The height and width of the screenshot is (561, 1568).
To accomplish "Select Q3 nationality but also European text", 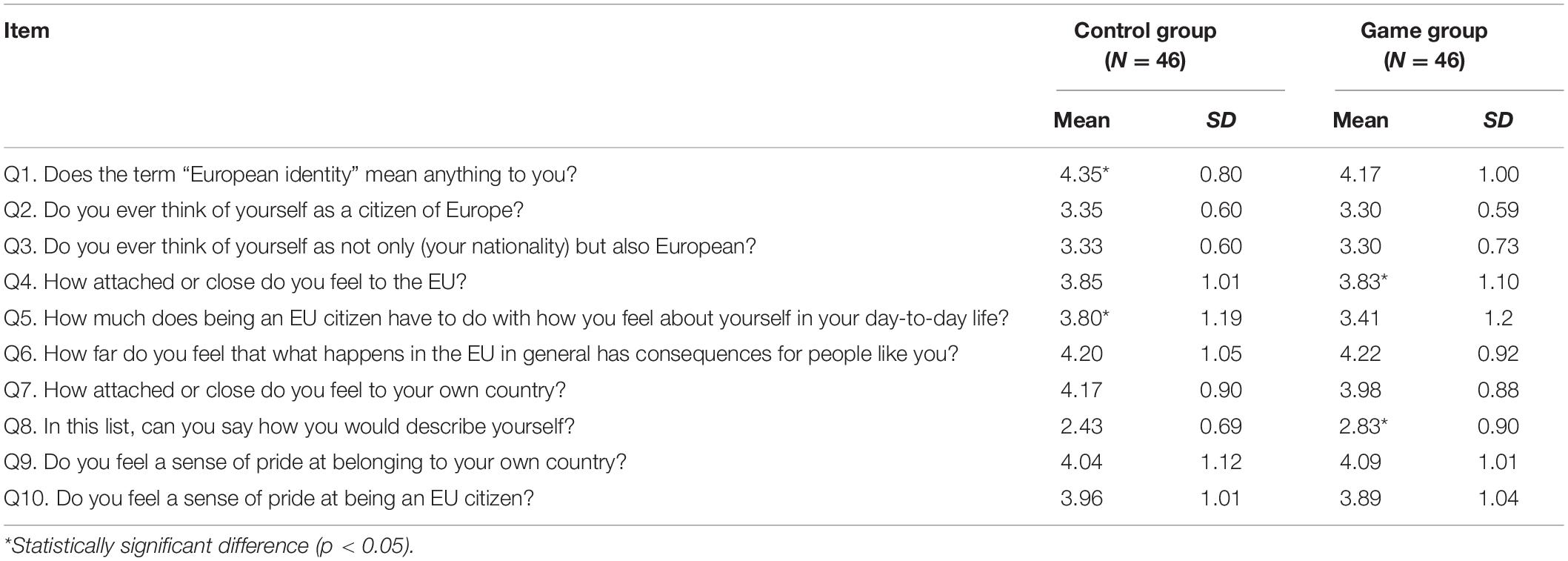I will [x=380, y=246].
